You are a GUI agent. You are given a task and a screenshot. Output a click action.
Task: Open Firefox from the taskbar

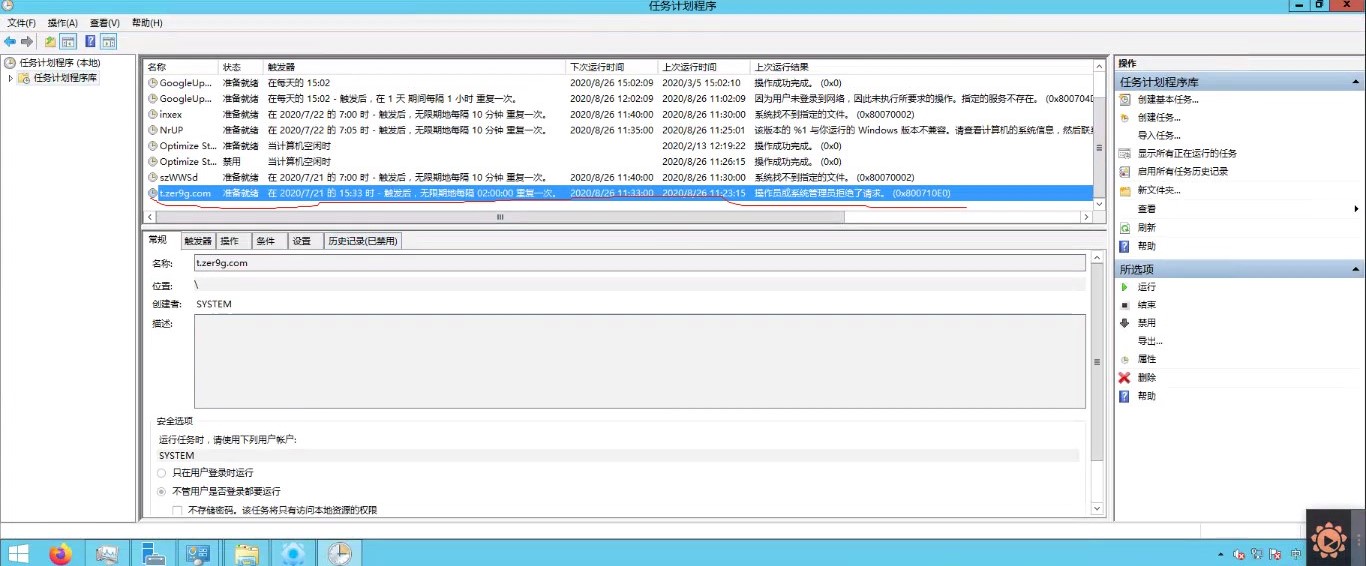tap(61, 553)
